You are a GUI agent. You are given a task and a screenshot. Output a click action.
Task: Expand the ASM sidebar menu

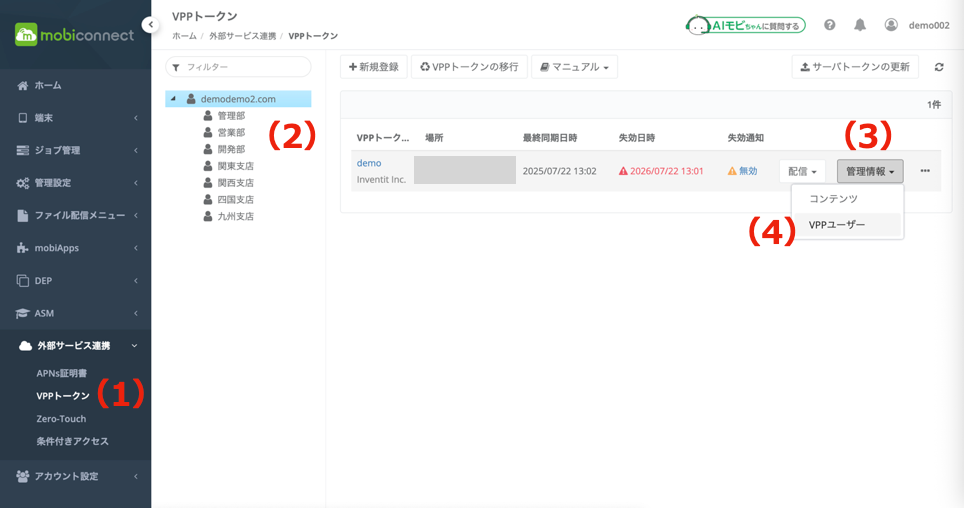click(x=135, y=313)
